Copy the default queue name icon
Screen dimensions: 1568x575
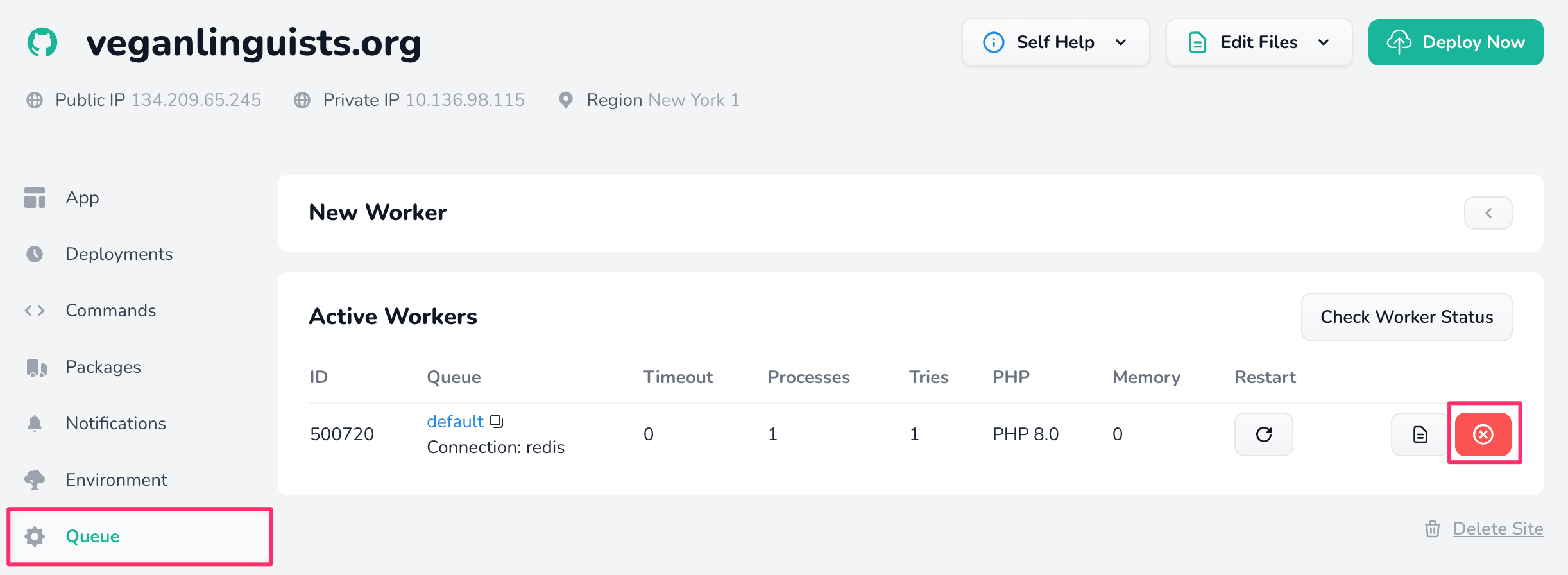[497, 422]
